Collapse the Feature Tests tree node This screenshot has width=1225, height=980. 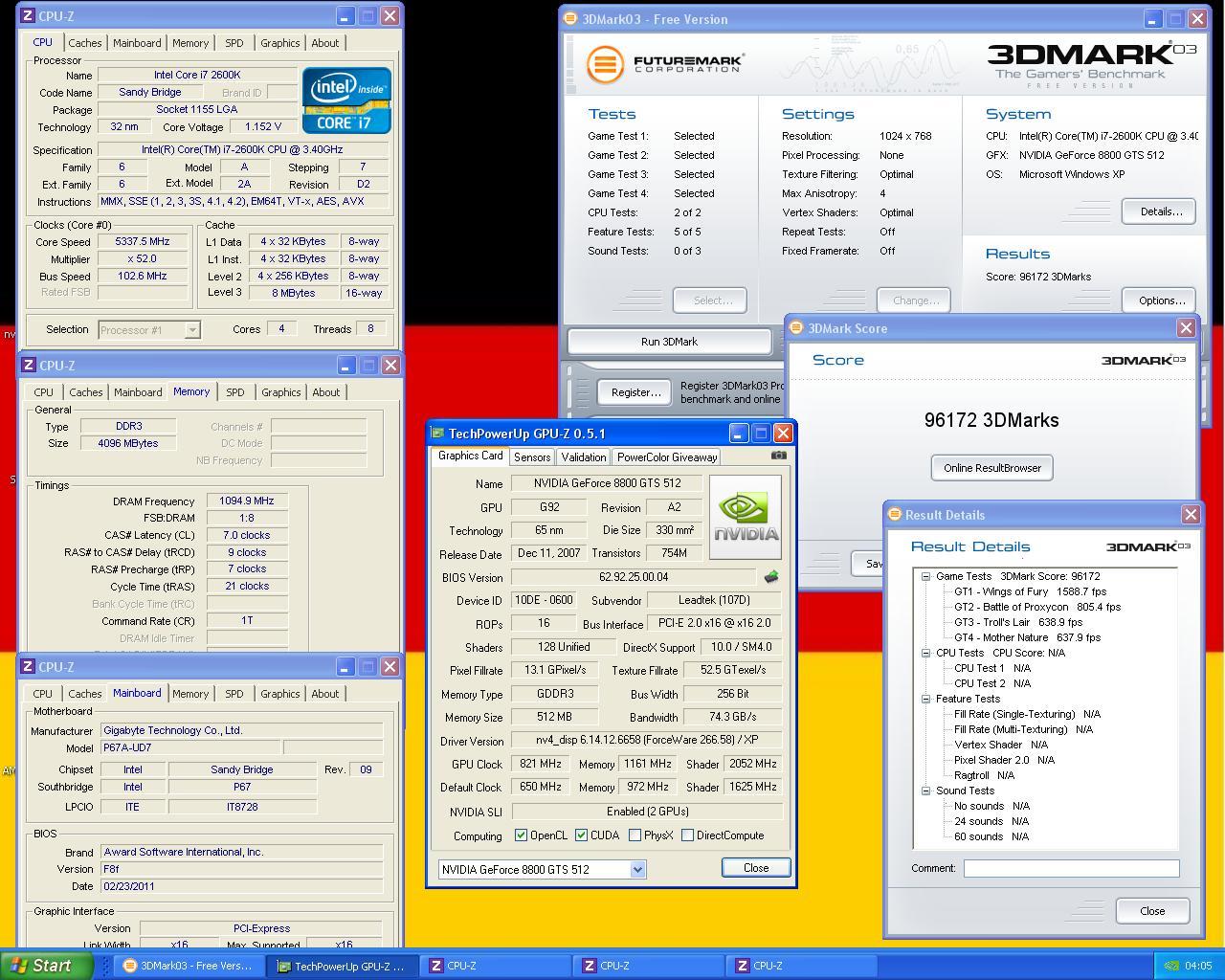click(926, 699)
